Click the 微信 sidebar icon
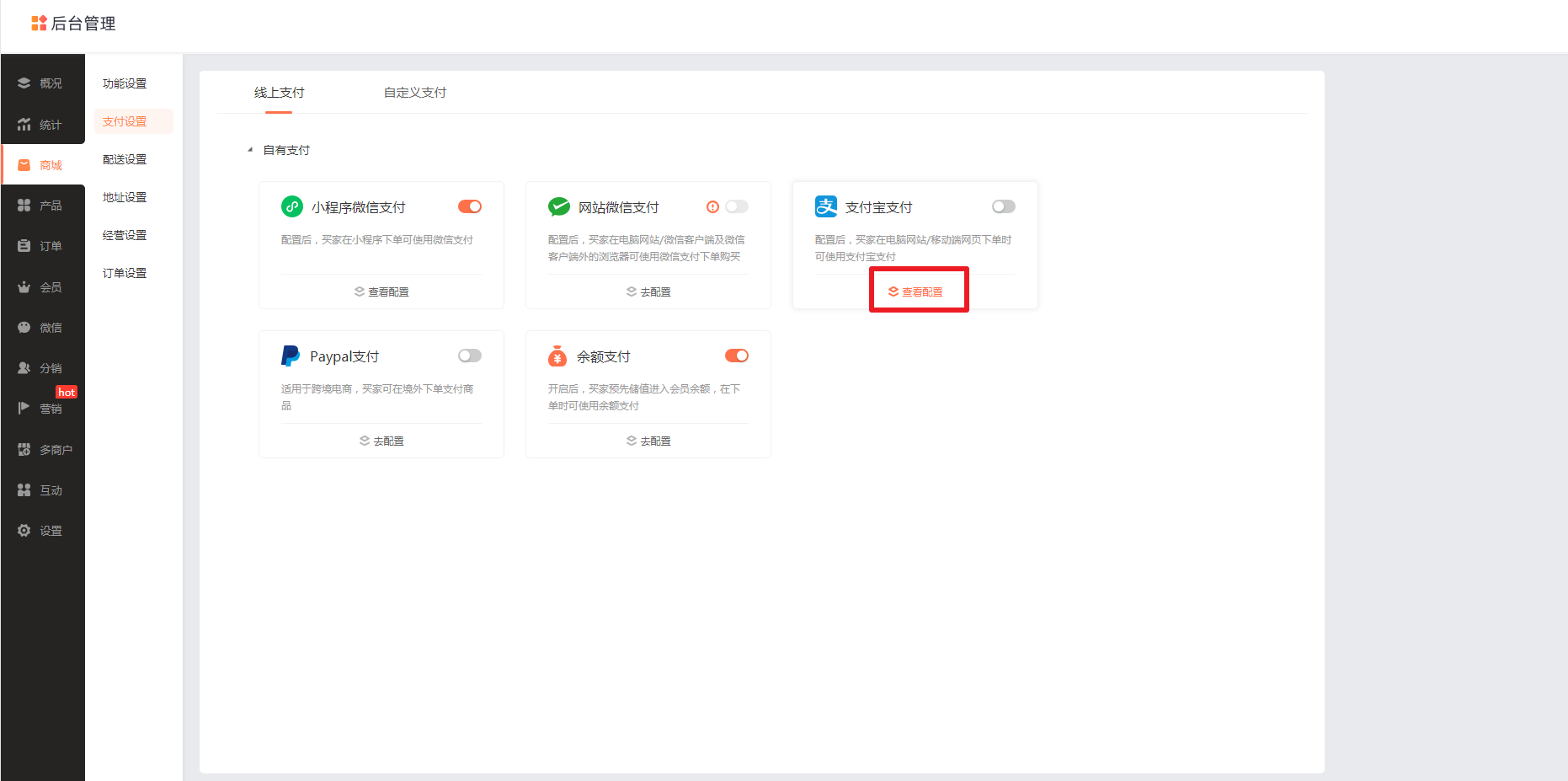The height and width of the screenshot is (781, 1568). [x=24, y=328]
